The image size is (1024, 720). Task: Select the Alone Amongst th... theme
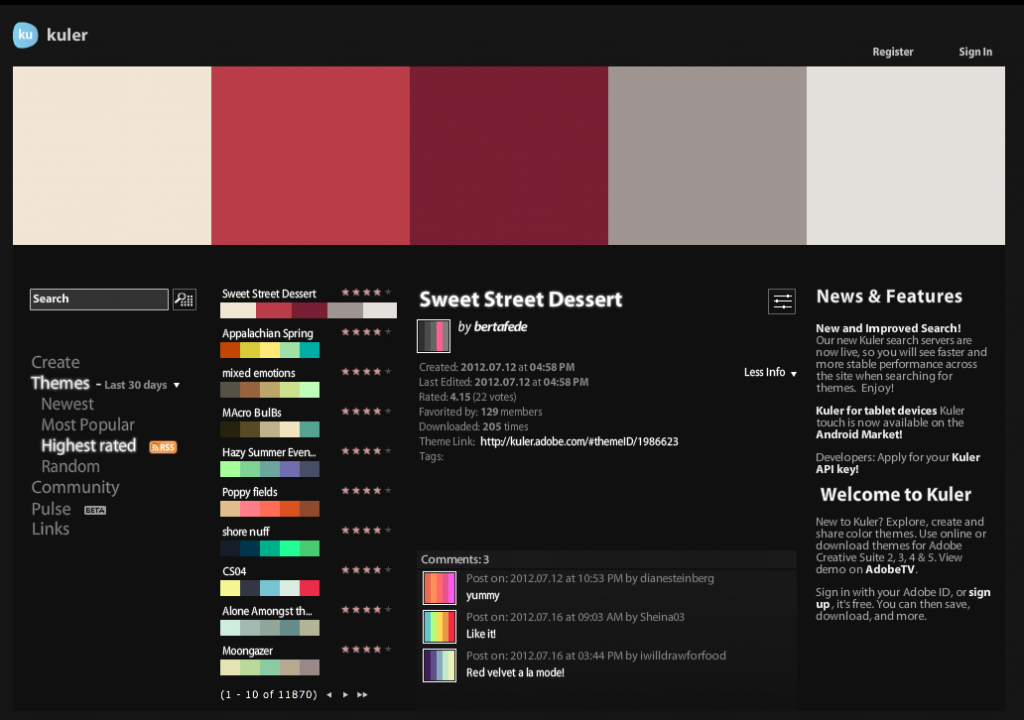pos(267,611)
